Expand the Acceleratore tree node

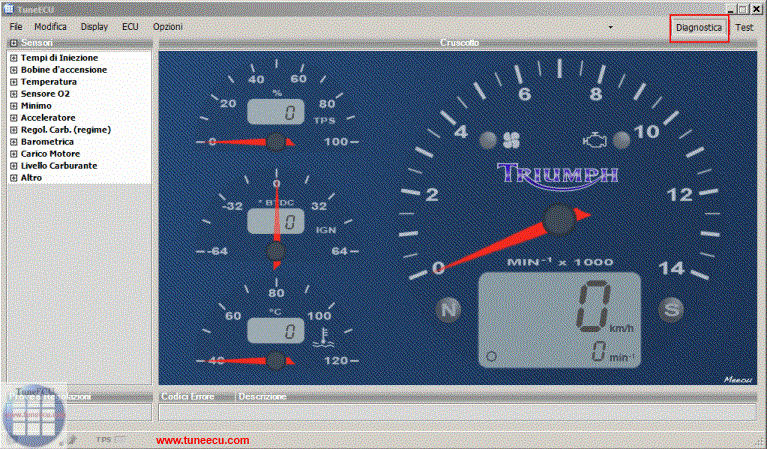pyautogui.click(x=14, y=118)
